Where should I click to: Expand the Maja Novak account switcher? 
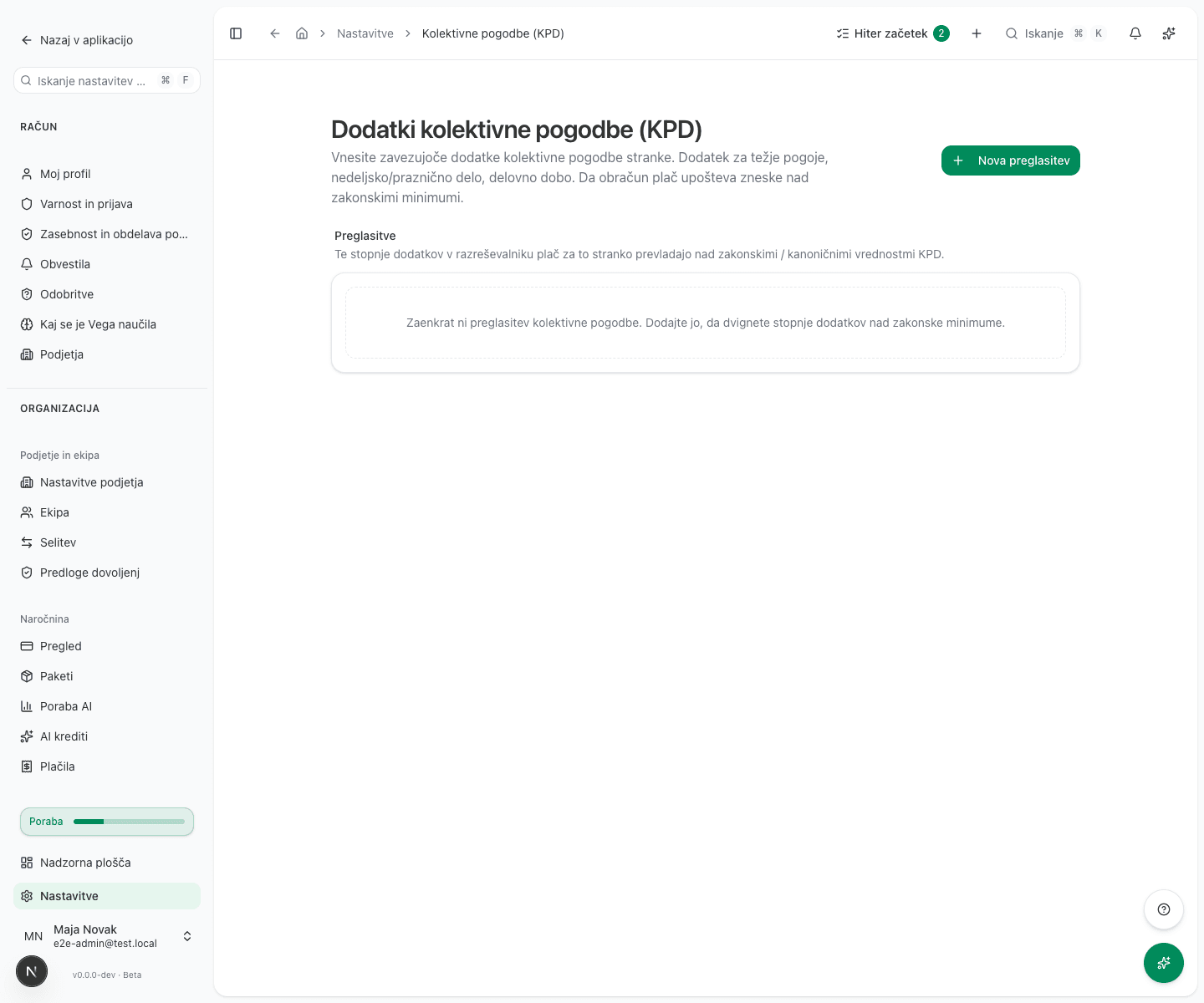[107, 936]
